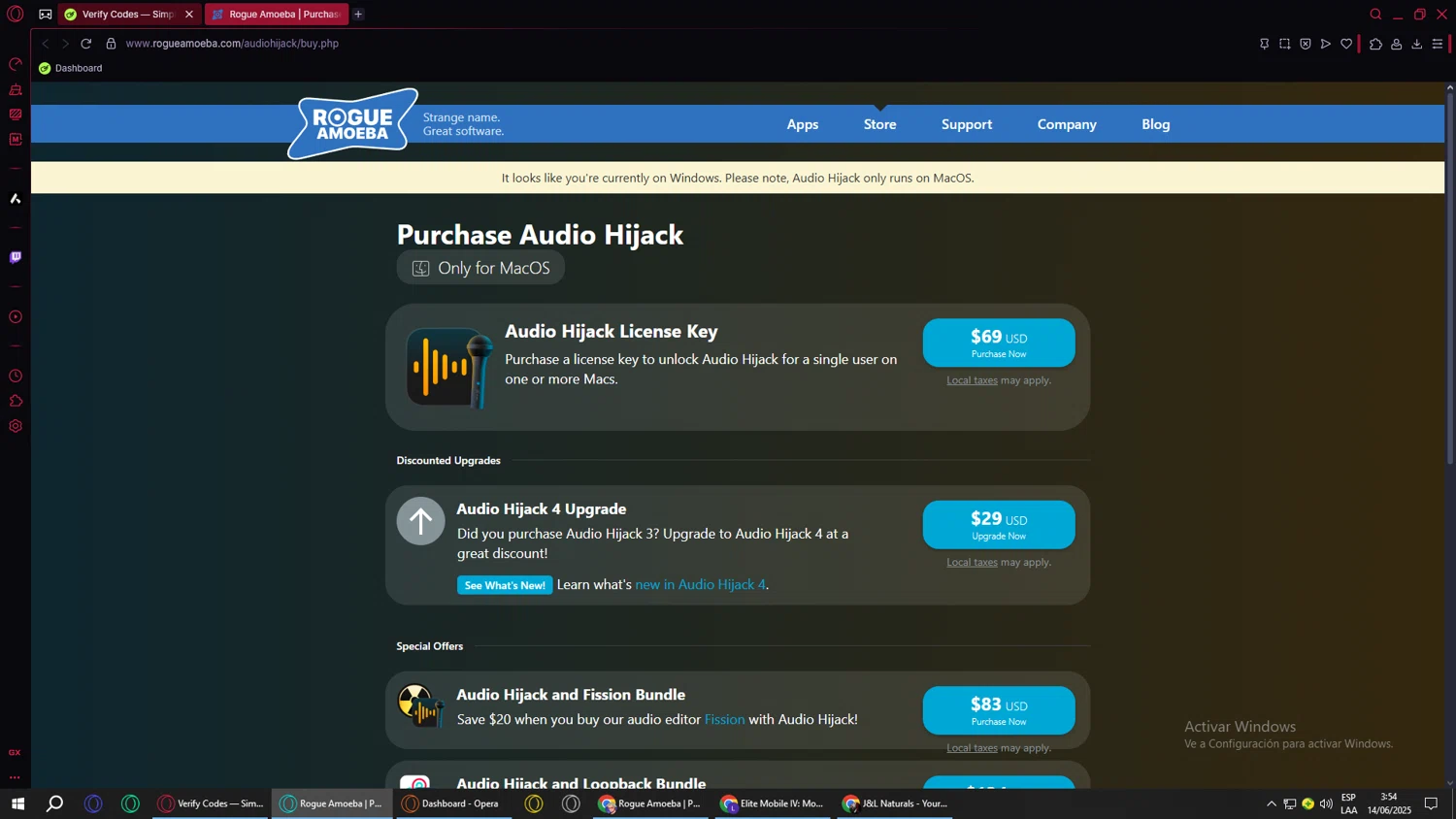
Task: Open Windows taskbar search
Action: [x=55, y=803]
